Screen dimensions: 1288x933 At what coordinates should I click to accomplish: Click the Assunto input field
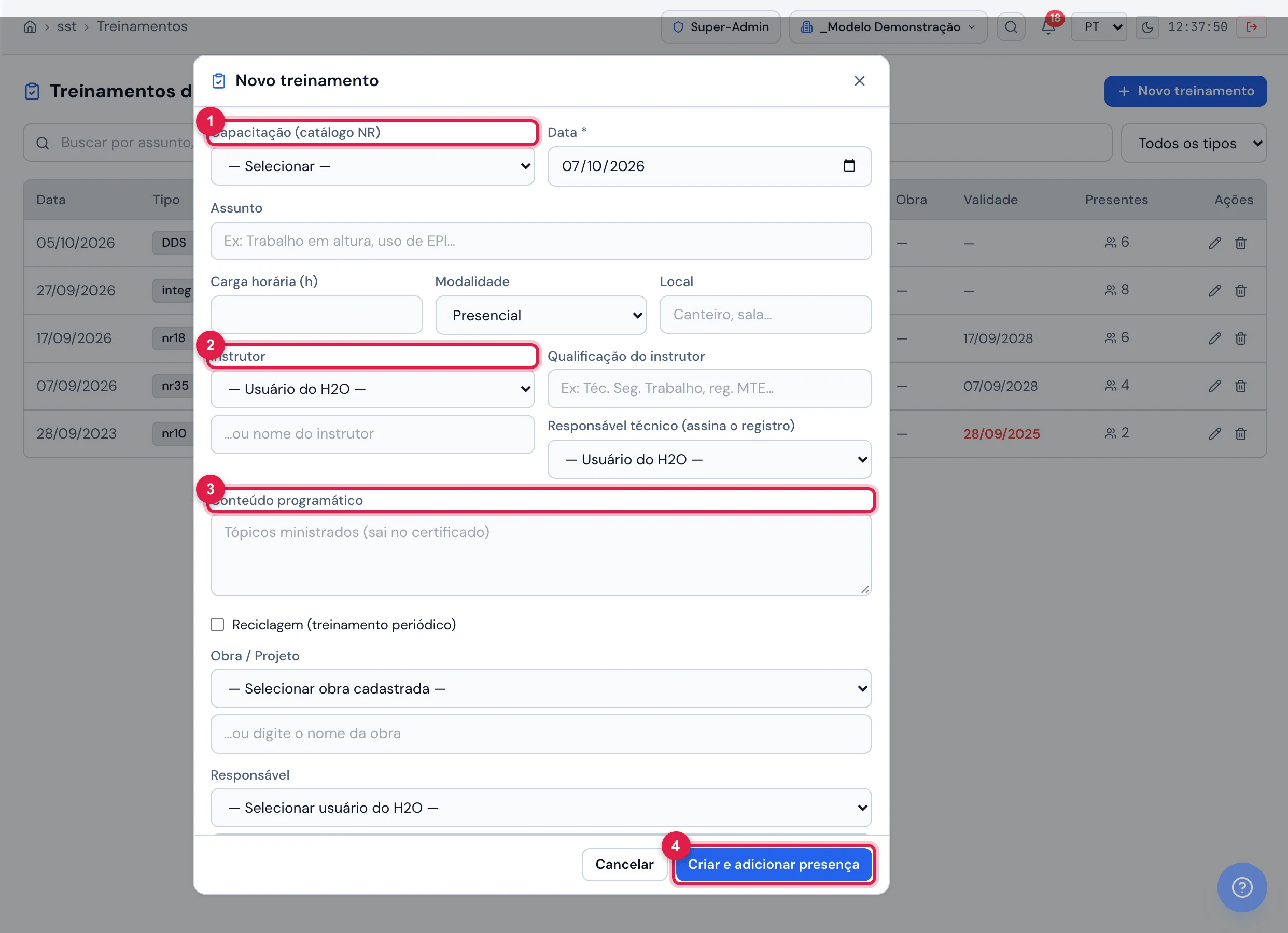(541, 241)
